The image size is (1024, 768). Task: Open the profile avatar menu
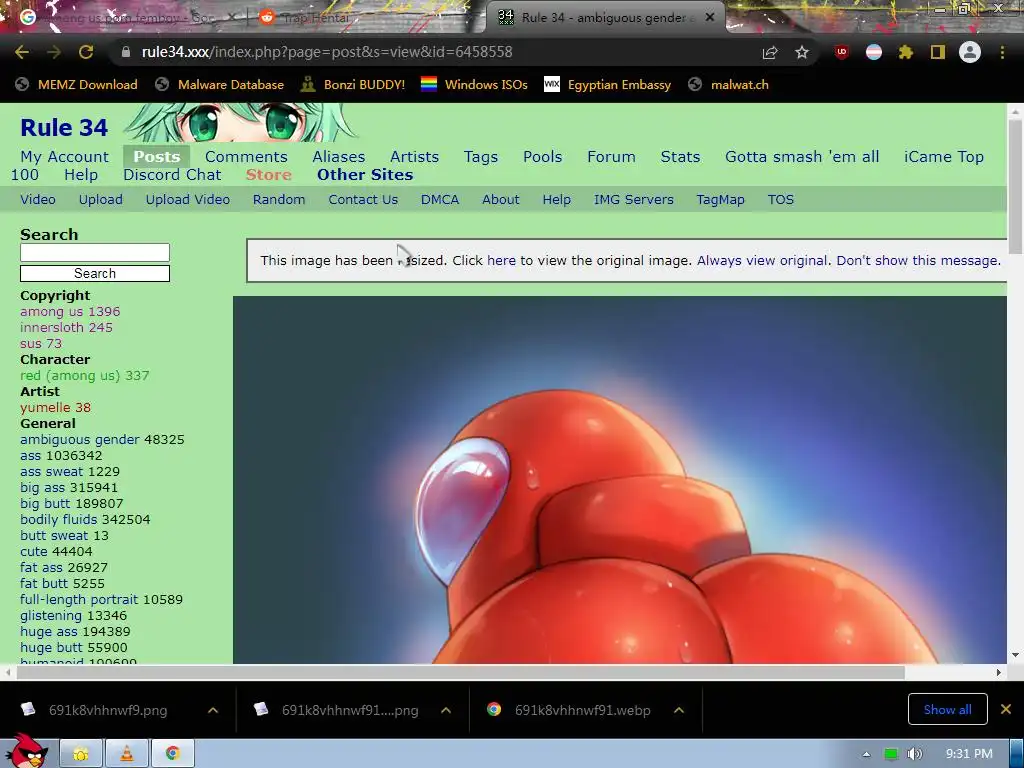pos(970,52)
